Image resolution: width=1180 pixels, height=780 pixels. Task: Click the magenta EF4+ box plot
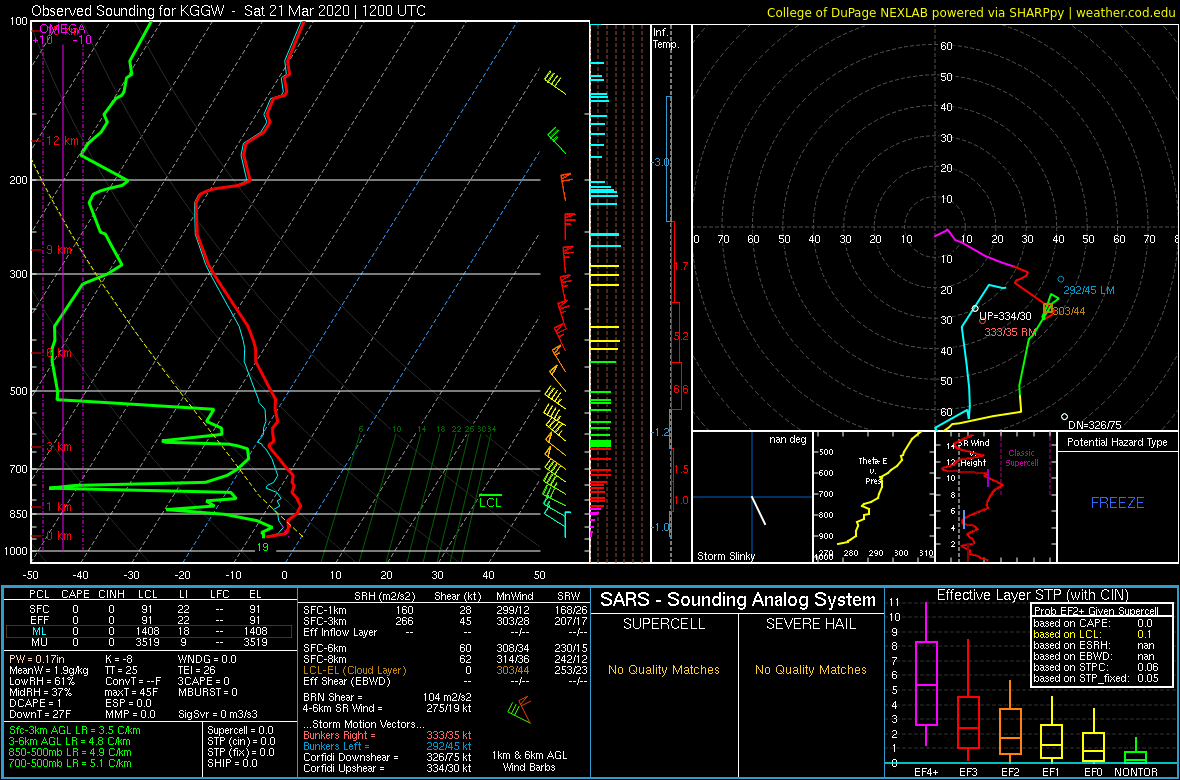(x=926, y=674)
